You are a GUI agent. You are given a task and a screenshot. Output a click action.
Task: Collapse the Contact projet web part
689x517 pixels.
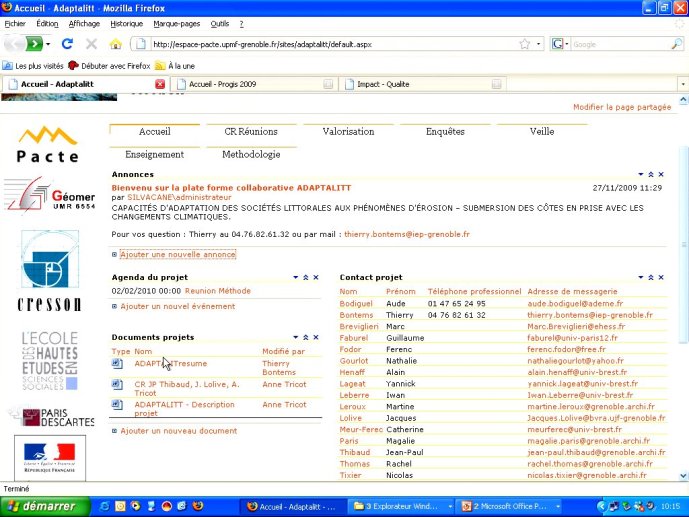pyautogui.click(x=651, y=277)
